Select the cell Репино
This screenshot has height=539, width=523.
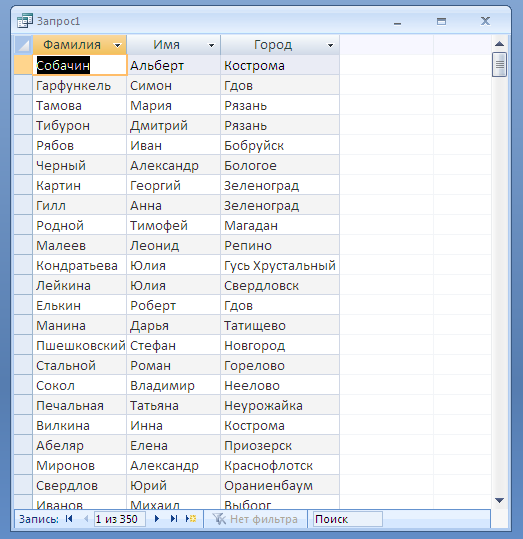pyautogui.click(x=280, y=245)
